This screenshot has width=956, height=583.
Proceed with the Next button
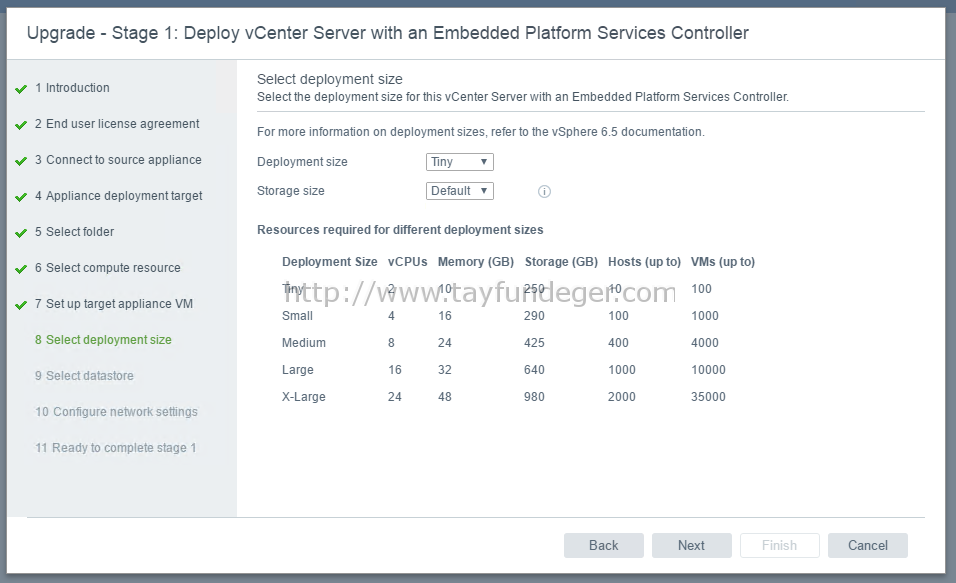(x=691, y=545)
